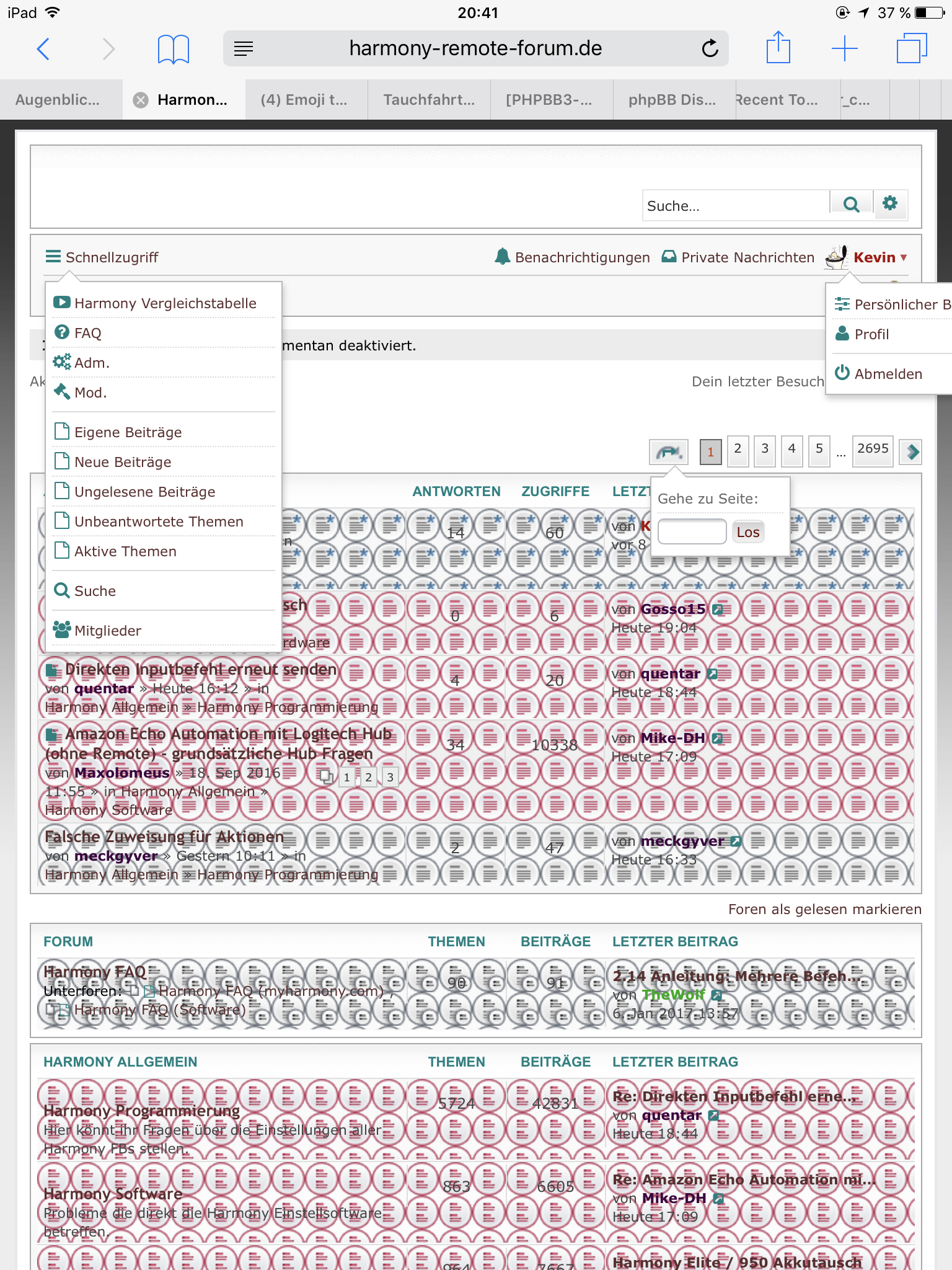This screenshot has height=1270, width=952.
Task: Click the magnifier search button
Action: click(x=852, y=205)
